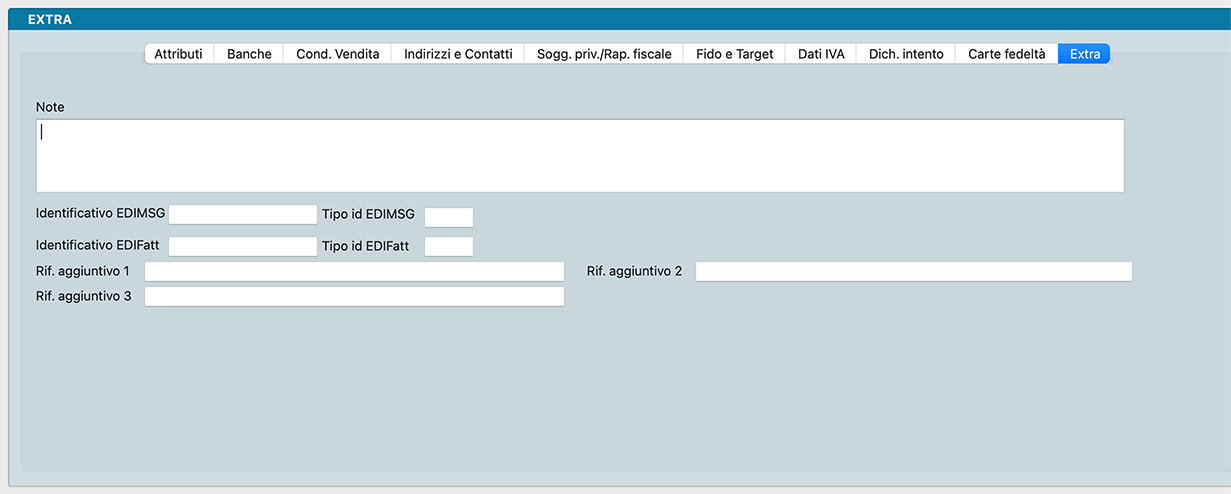The width and height of the screenshot is (1231, 494).
Task: Click the Tipo id EDIMSG field
Action: point(448,217)
